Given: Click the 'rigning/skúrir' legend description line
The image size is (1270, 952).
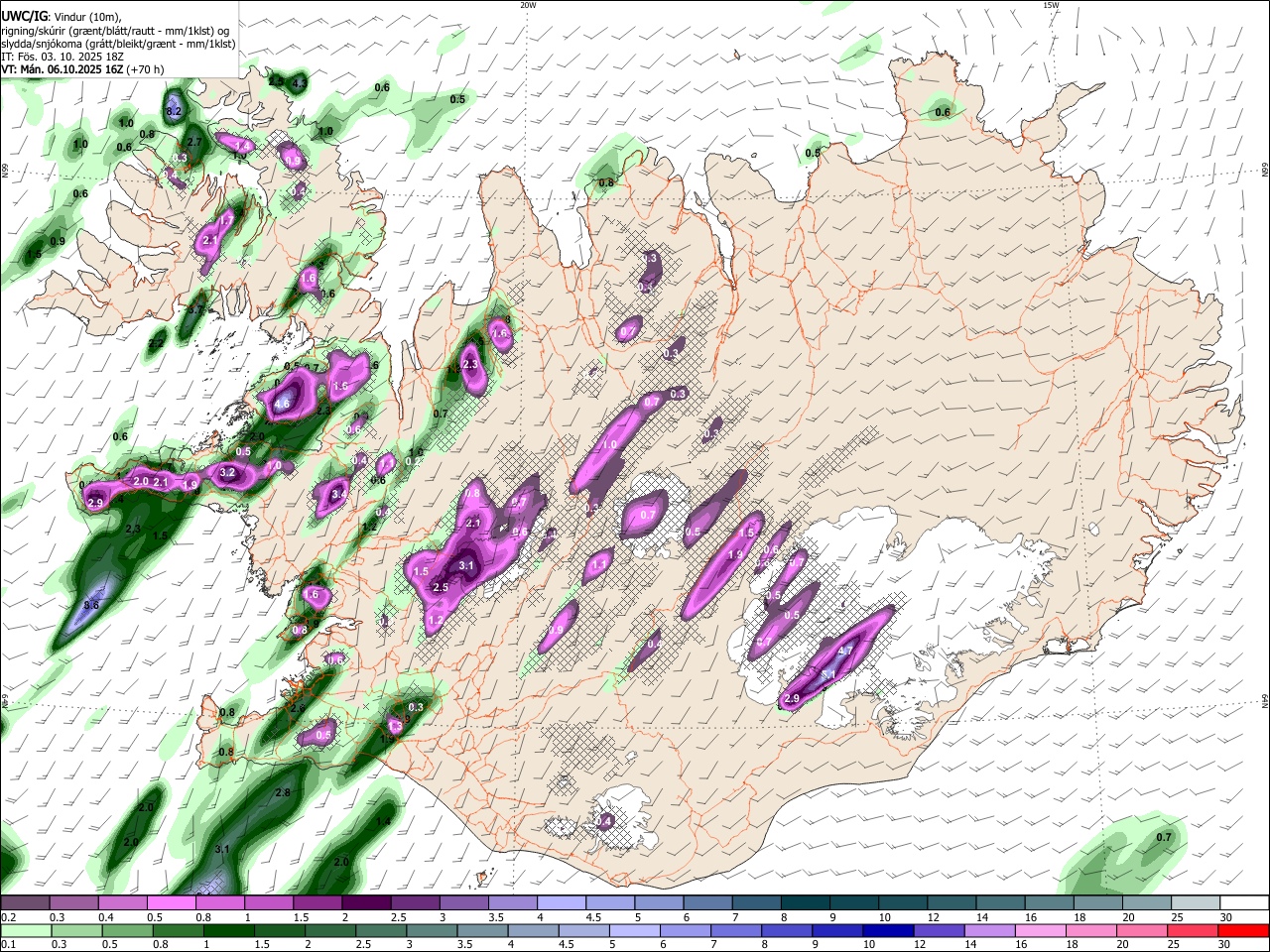Looking at the screenshot, I should [x=114, y=30].
